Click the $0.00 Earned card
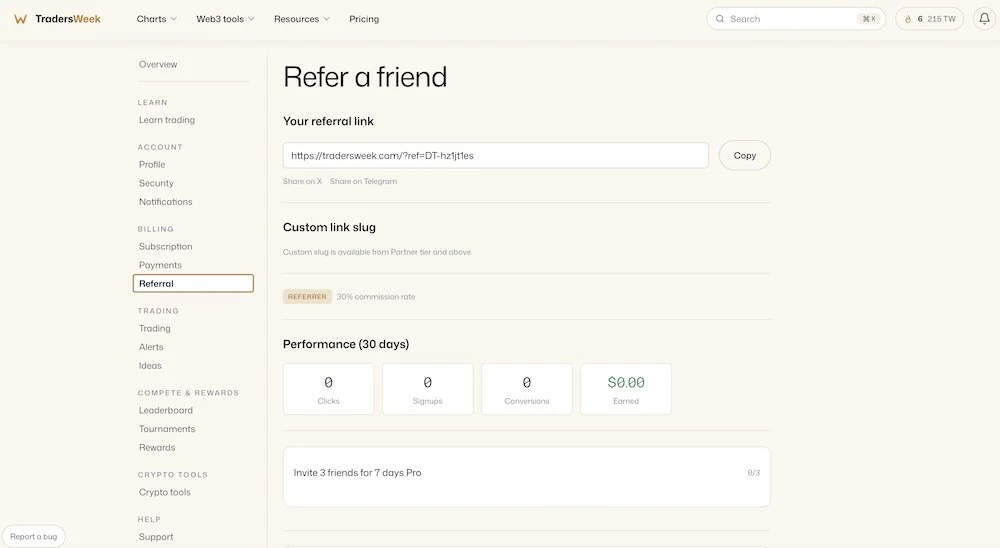The image size is (1000, 548). 626,389
